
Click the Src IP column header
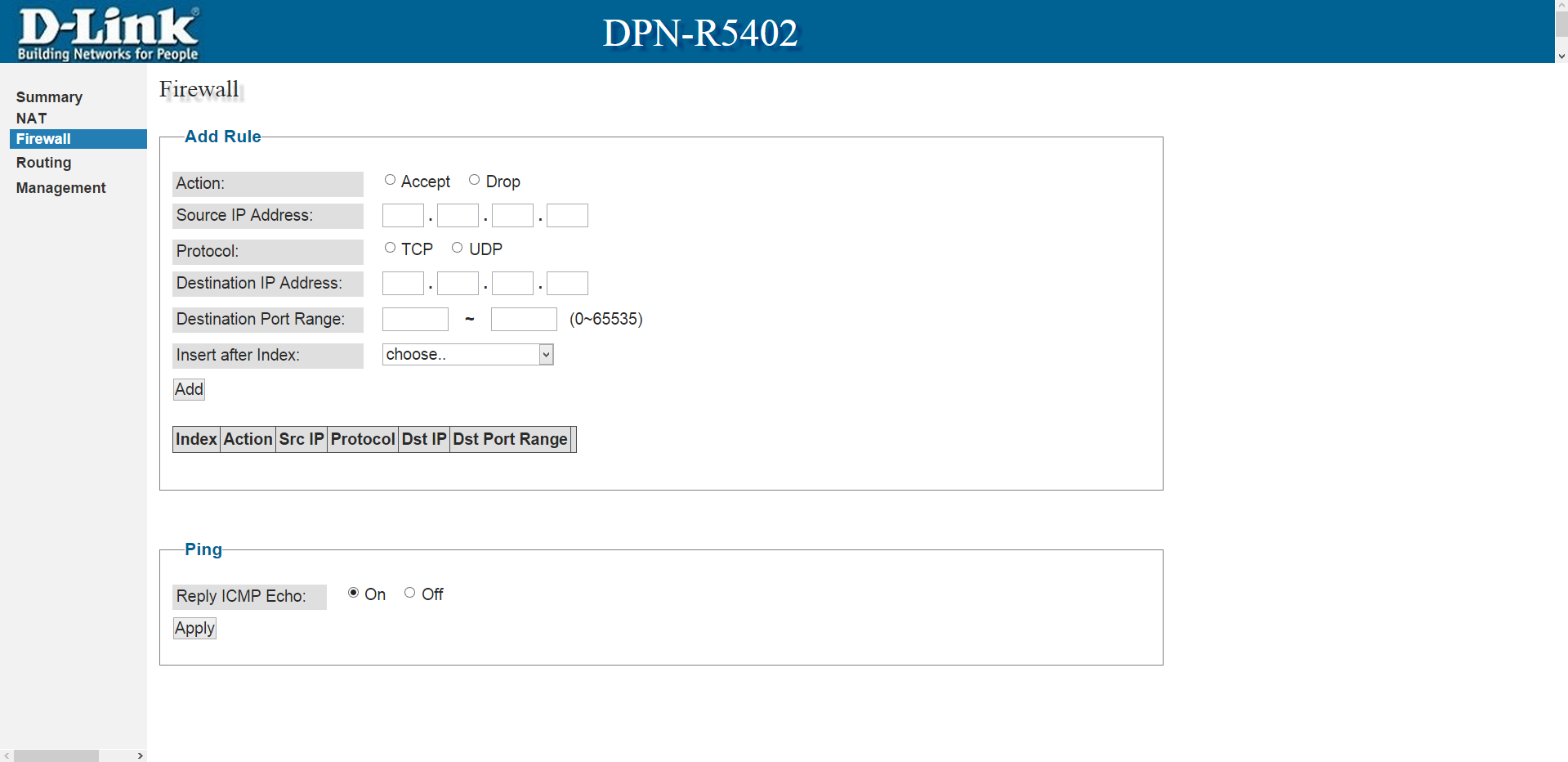tap(302, 439)
